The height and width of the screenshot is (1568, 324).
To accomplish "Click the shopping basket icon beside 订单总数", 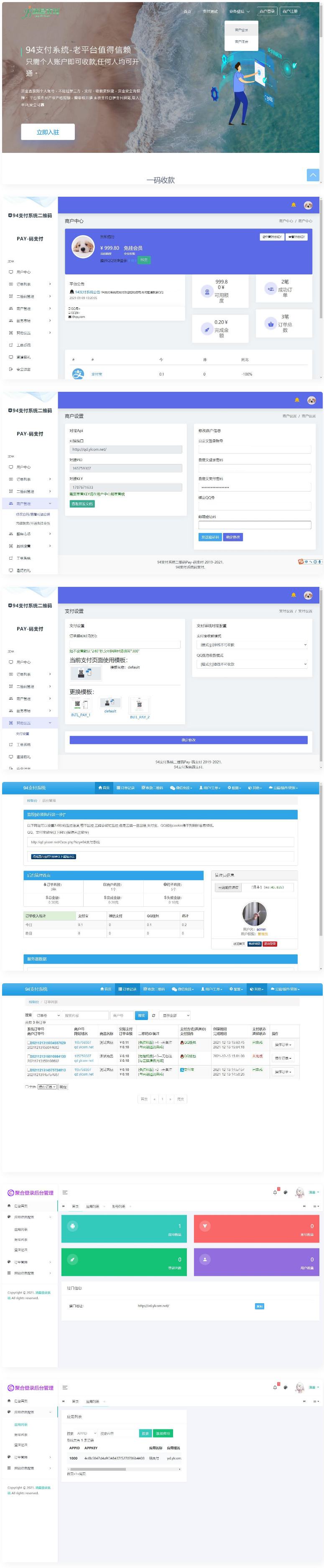I will tap(270, 324).
